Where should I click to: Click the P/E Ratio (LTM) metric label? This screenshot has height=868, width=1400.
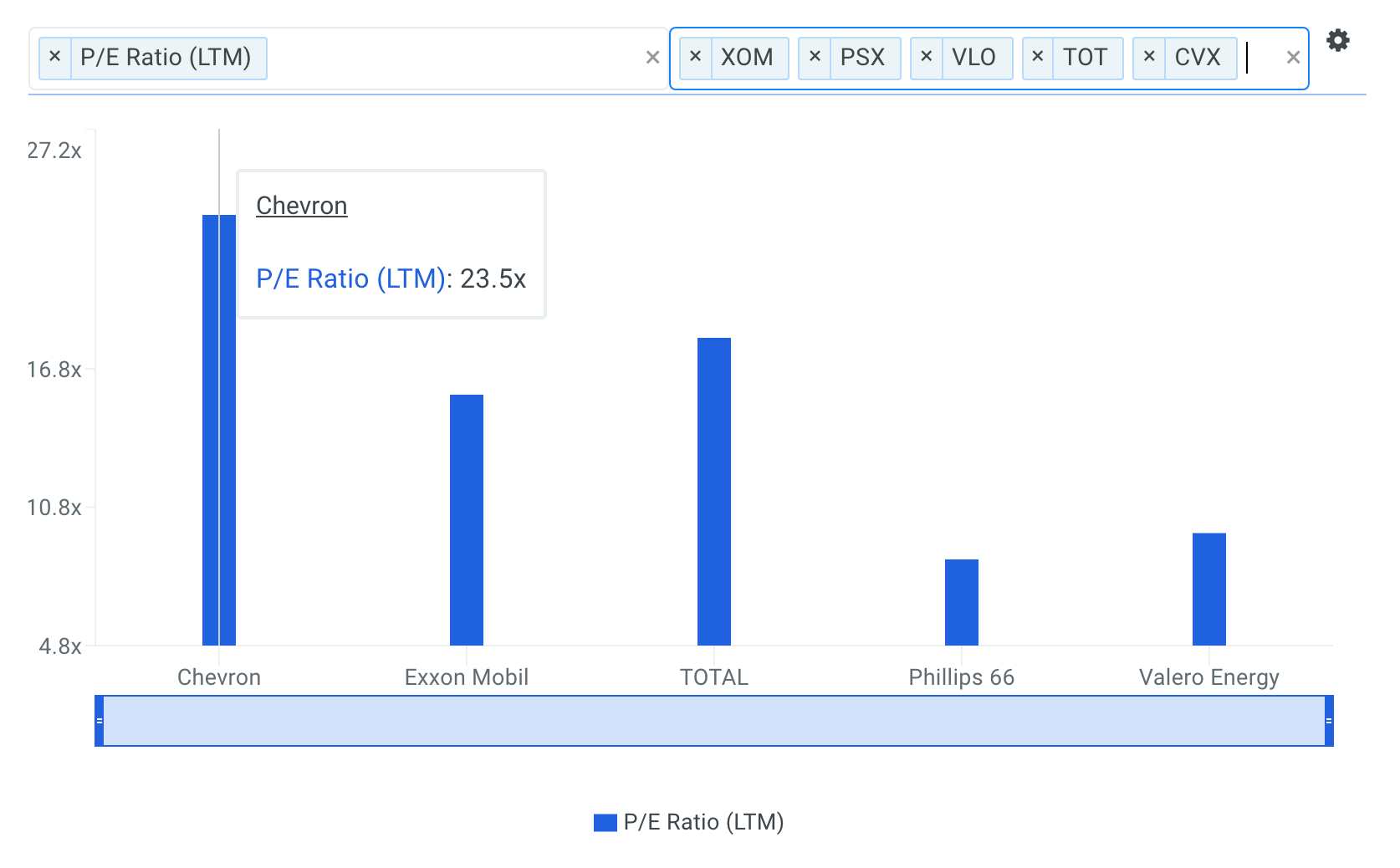coord(166,58)
